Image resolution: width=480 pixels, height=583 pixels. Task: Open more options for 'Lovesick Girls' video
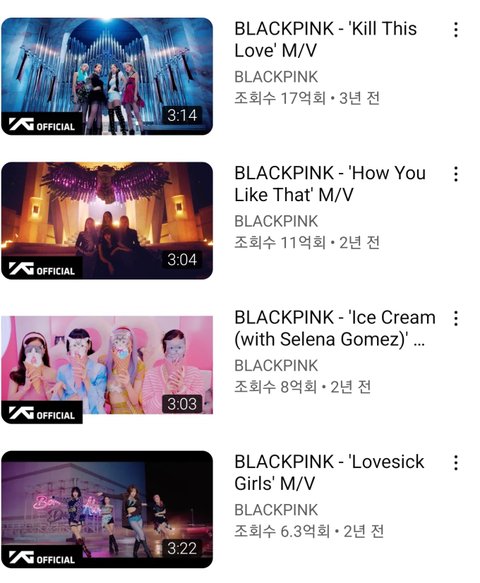(x=455, y=463)
